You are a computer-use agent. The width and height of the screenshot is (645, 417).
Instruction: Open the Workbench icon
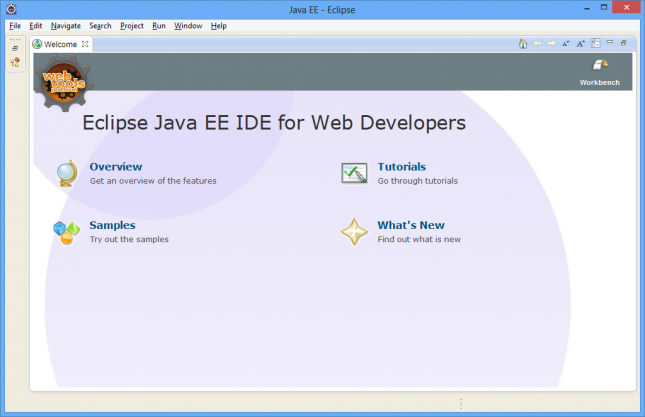[600, 65]
